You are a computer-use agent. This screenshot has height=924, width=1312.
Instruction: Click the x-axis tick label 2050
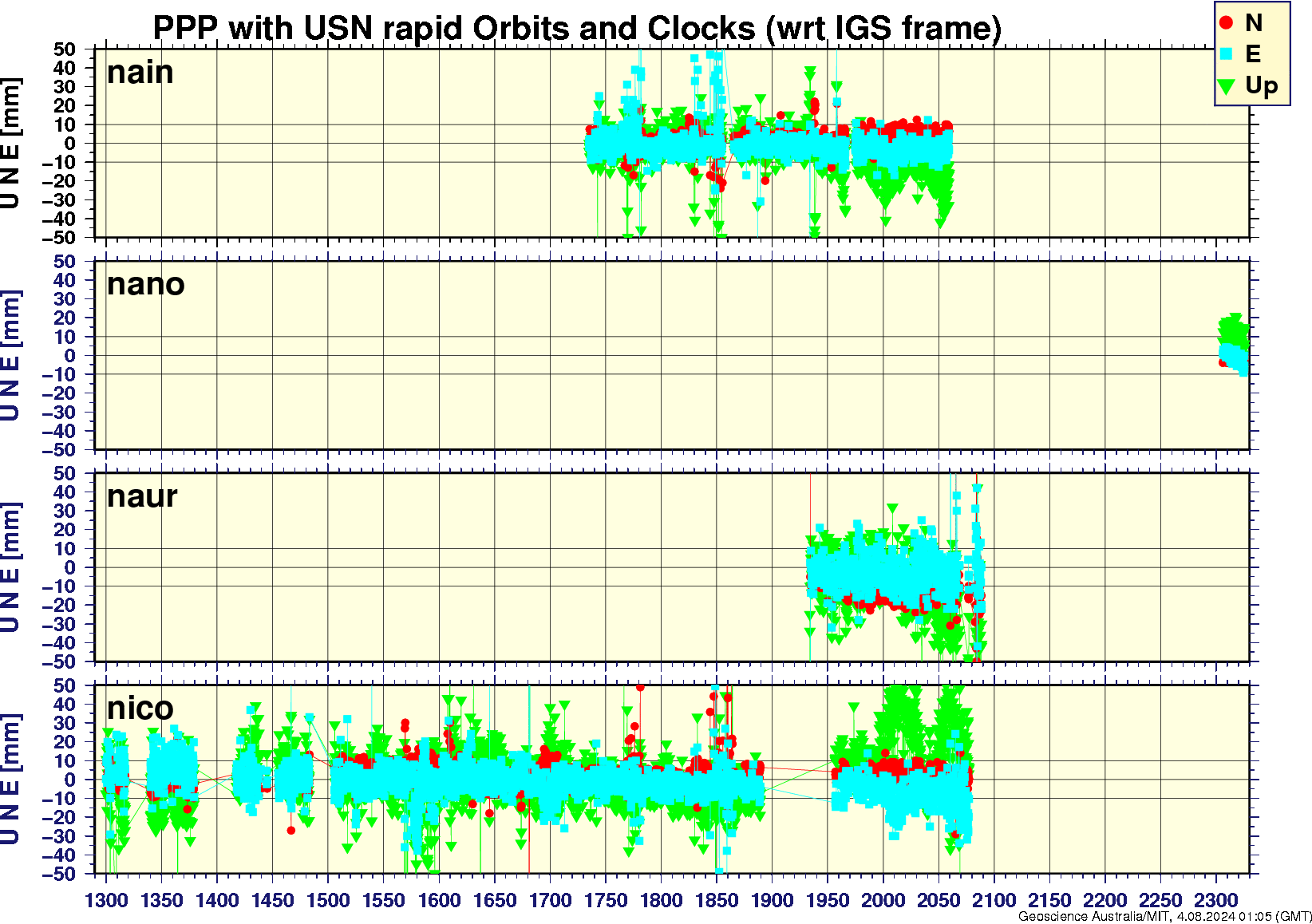click(x=938, y=900)
